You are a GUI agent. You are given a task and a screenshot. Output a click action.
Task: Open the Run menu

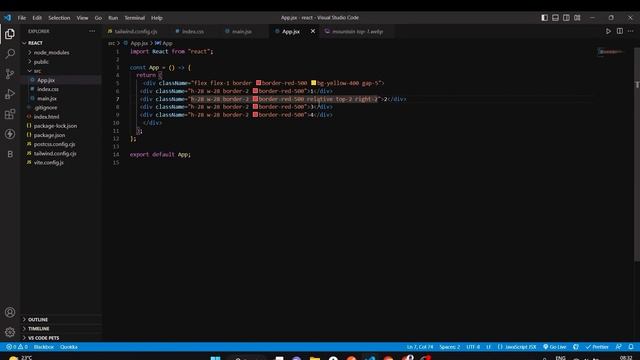pos(113,18)
